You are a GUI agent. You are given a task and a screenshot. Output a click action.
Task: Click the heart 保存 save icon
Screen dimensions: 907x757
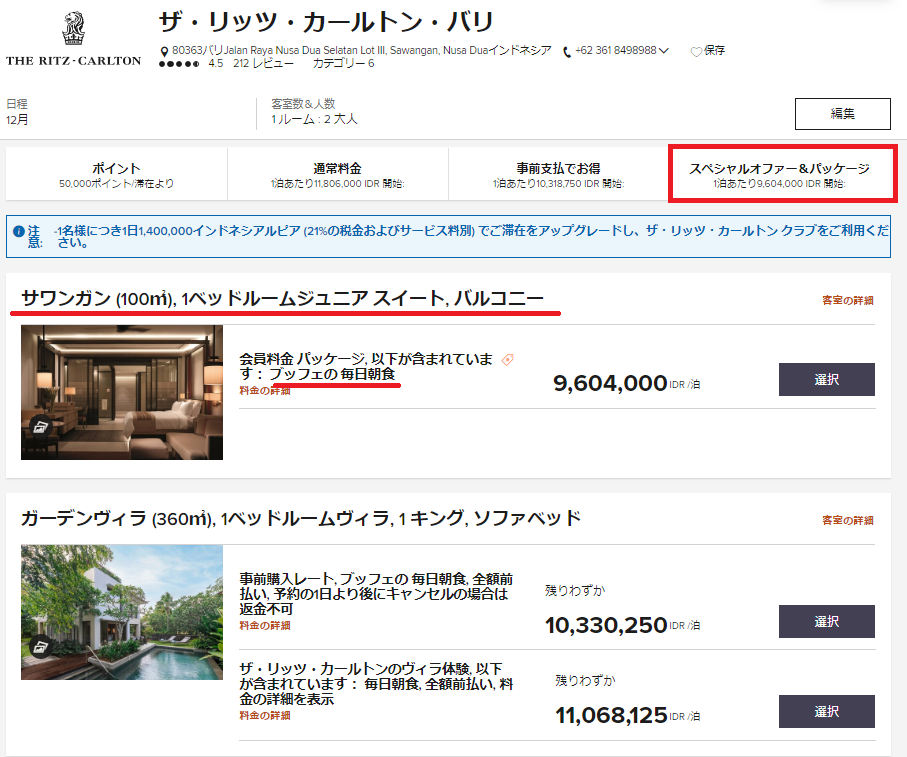pyautogui.click(x=696, y=51)
